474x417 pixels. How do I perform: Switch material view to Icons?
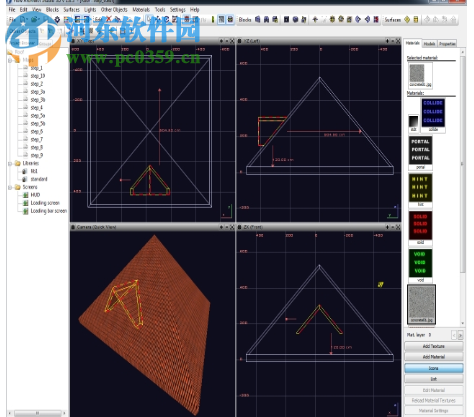point(434,368)
